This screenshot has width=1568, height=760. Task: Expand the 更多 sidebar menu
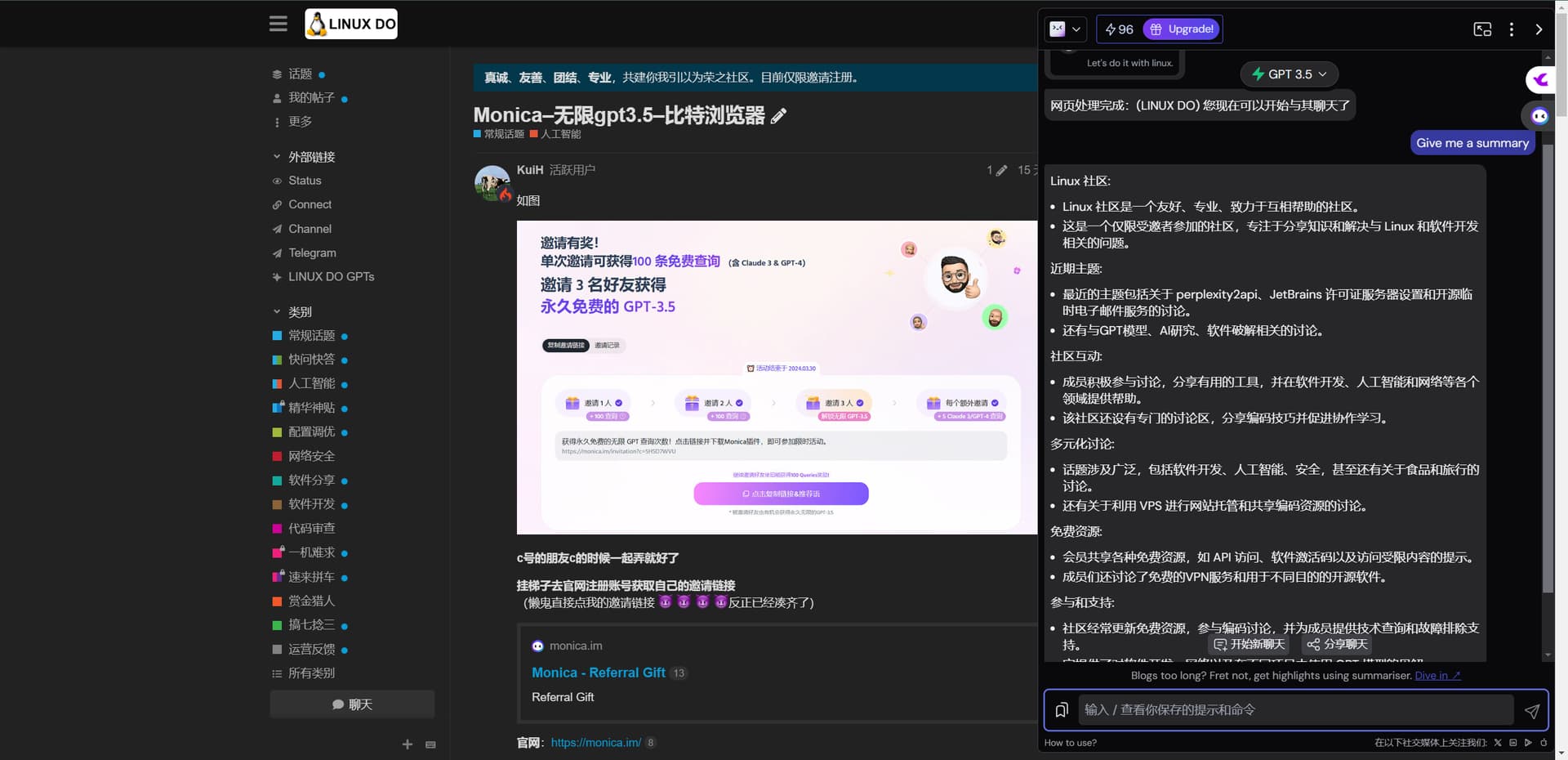click(292, 122)
